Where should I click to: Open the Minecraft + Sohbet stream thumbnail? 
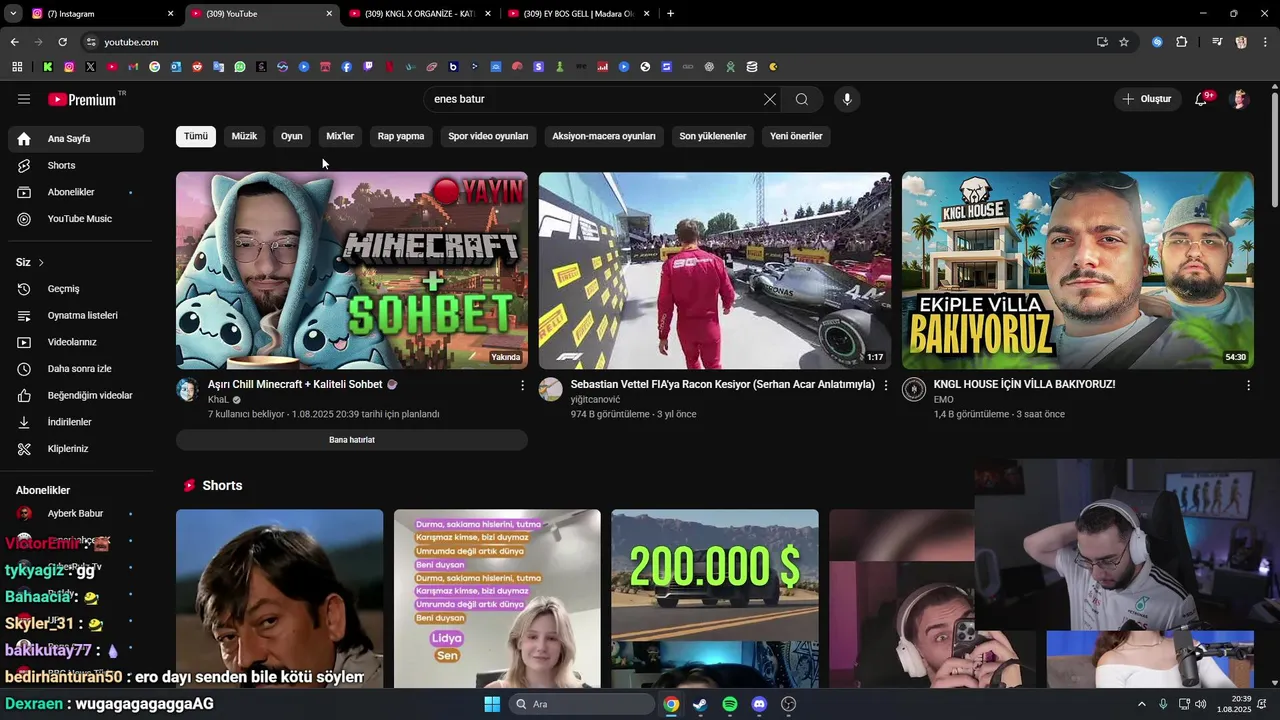(x=352, y=270)
